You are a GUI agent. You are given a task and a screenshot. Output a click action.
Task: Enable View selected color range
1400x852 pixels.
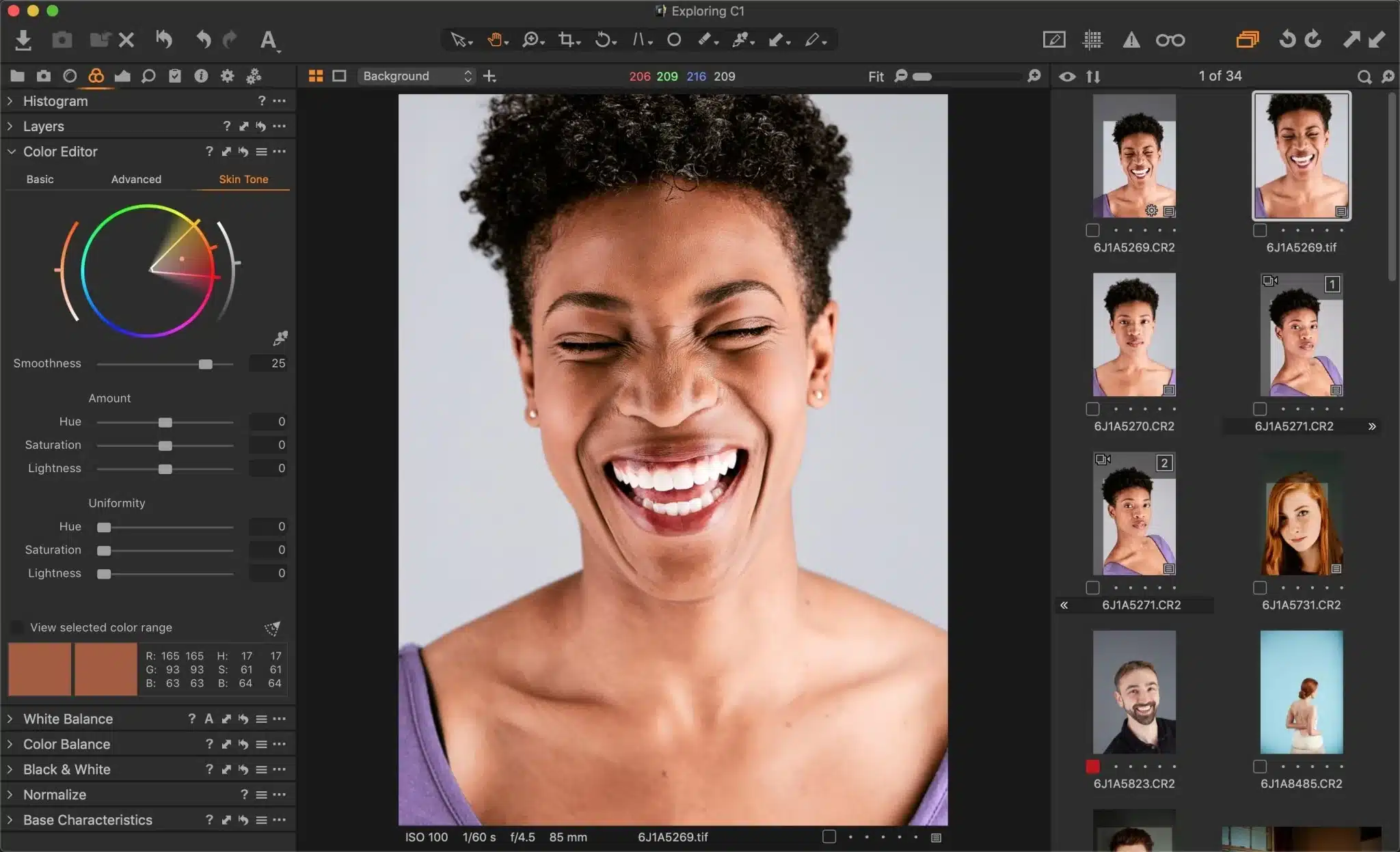(16, 627)
